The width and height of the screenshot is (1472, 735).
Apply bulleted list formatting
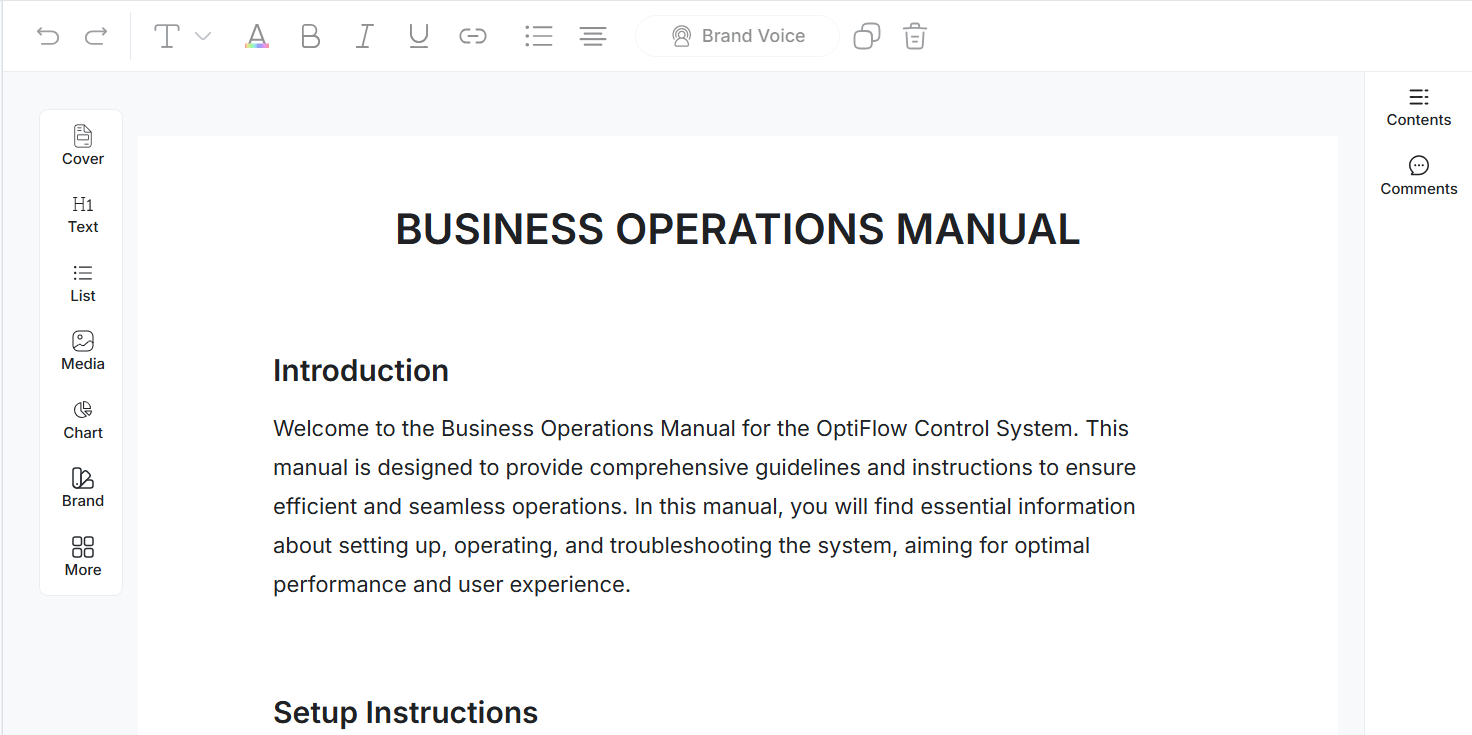pyautogui.click(x=538, y=35)
